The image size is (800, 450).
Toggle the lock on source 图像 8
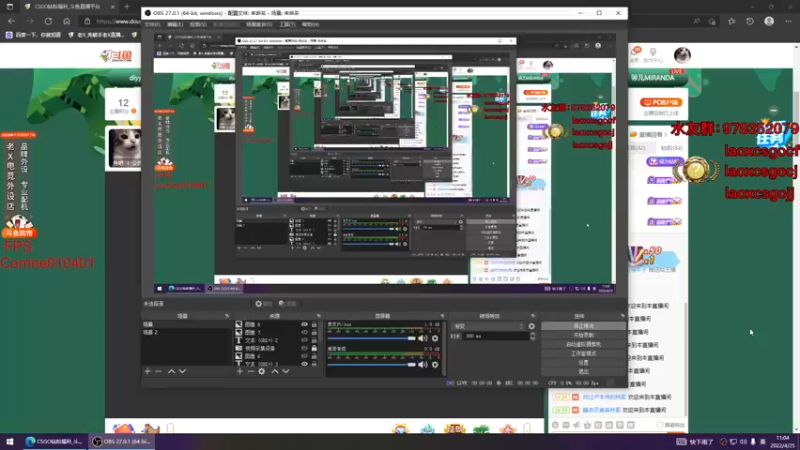(314, 324)
